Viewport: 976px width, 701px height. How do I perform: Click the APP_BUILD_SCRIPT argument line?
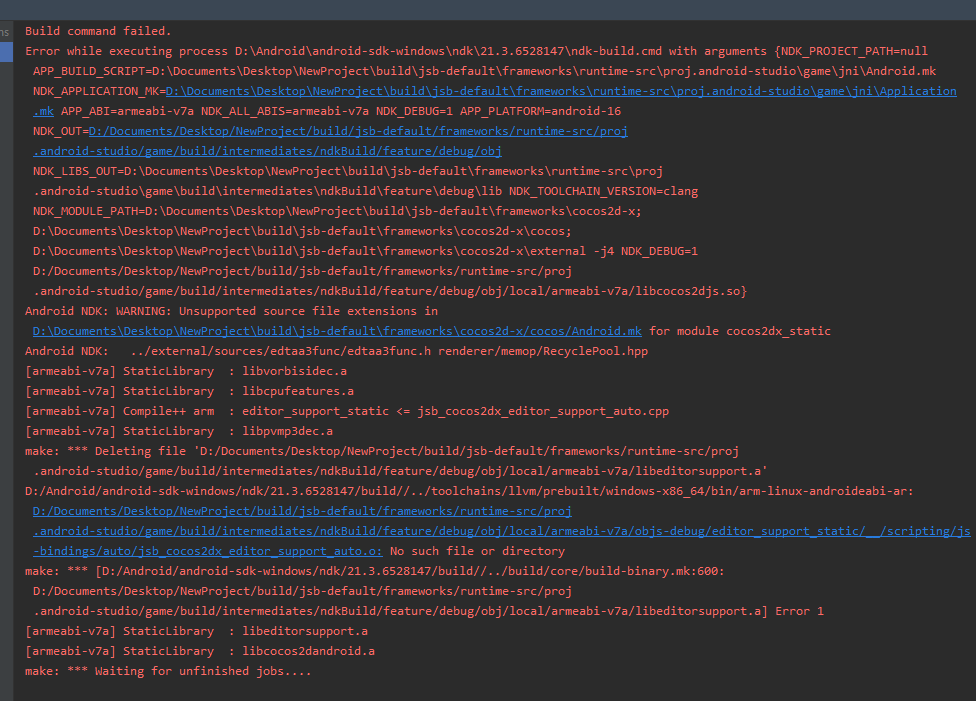coord(484,71)
